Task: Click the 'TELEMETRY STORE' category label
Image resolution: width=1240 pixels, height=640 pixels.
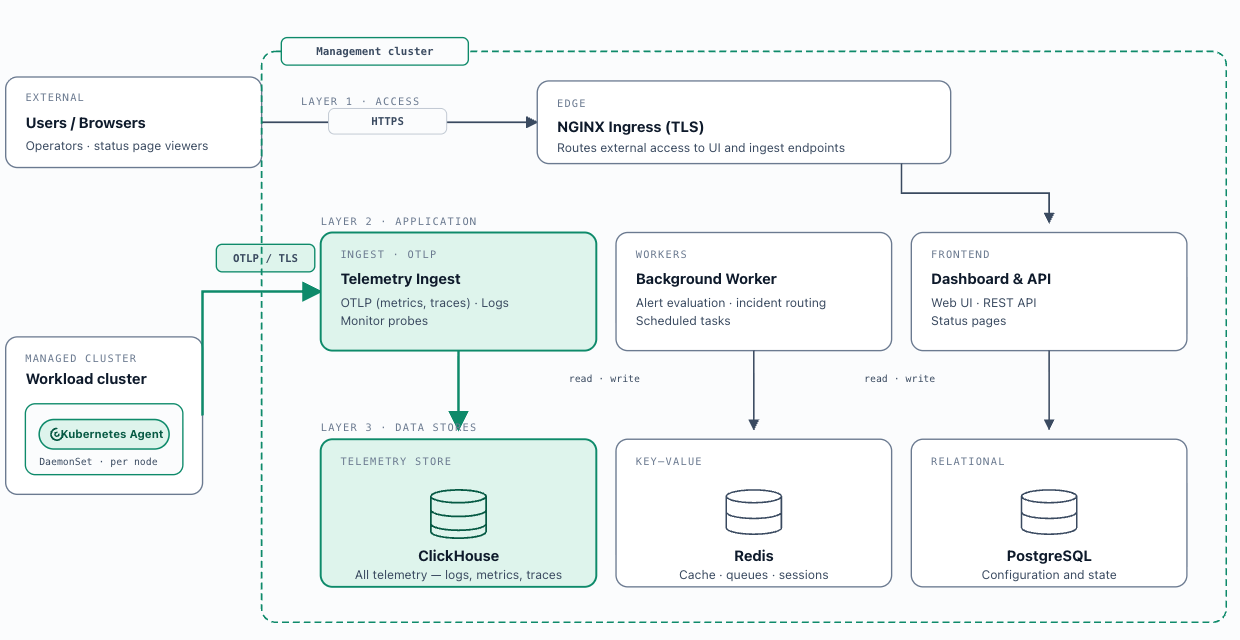Action: [396, 461]
